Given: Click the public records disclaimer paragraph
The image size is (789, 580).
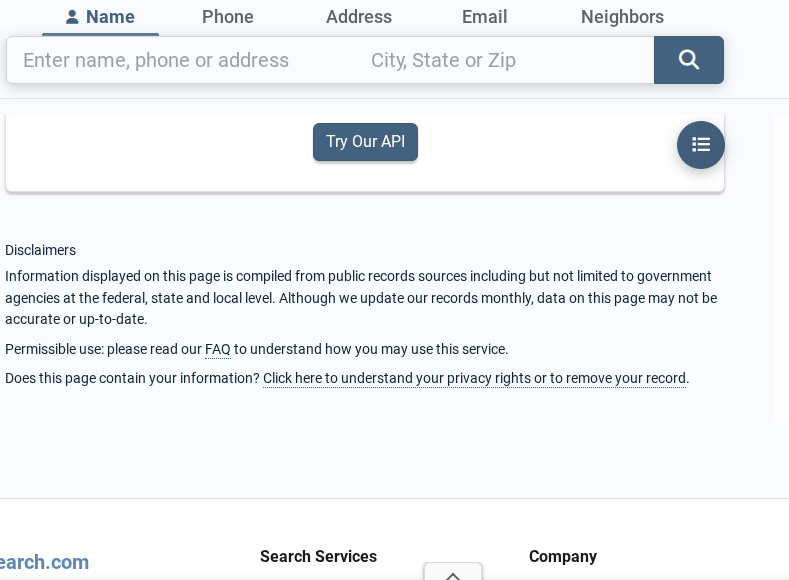Looking at the screenshot, I should tap(361, 298).
